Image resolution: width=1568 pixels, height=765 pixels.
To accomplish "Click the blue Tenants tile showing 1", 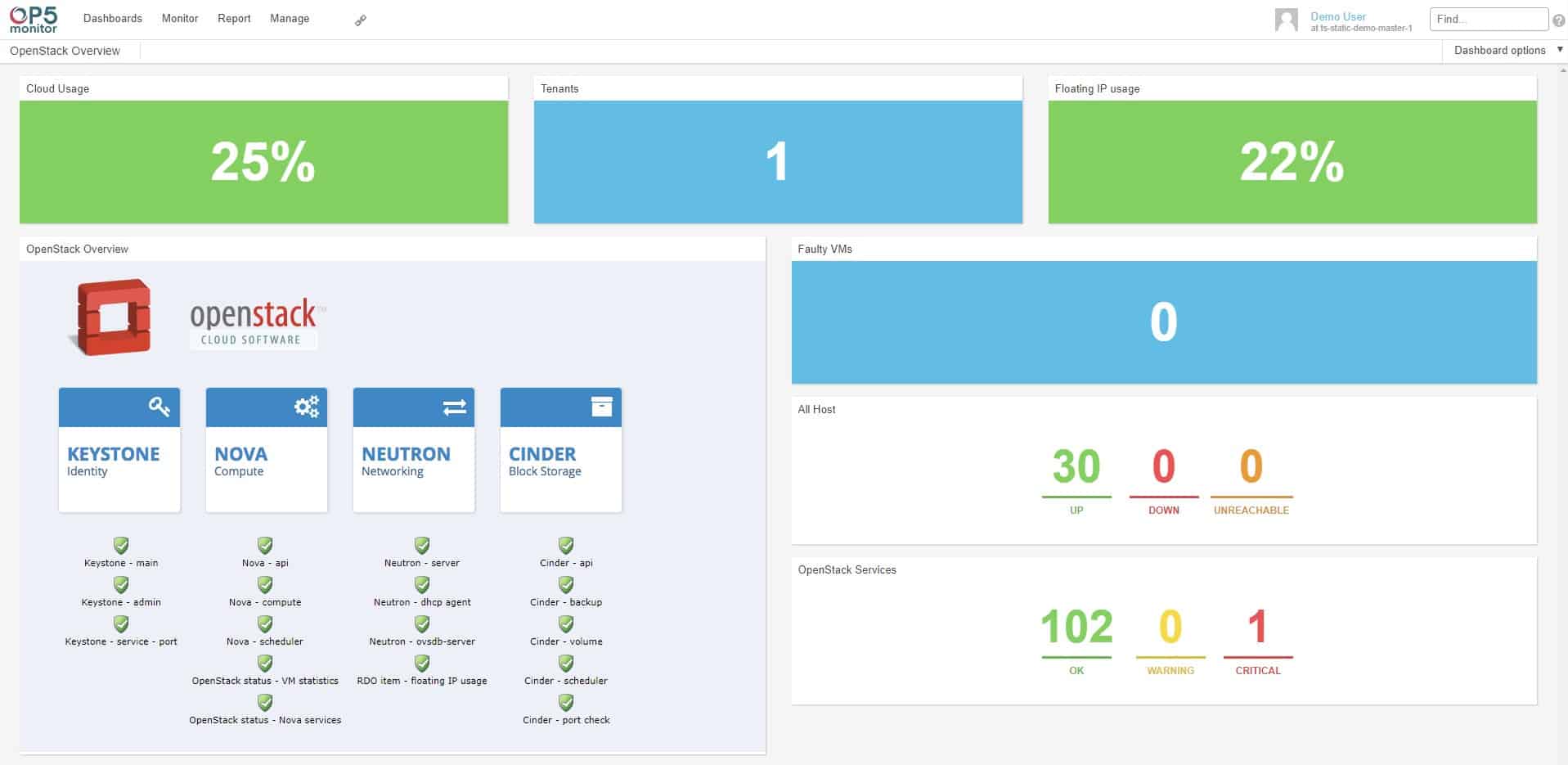I will pyautogui.click(x=778, y=162).
